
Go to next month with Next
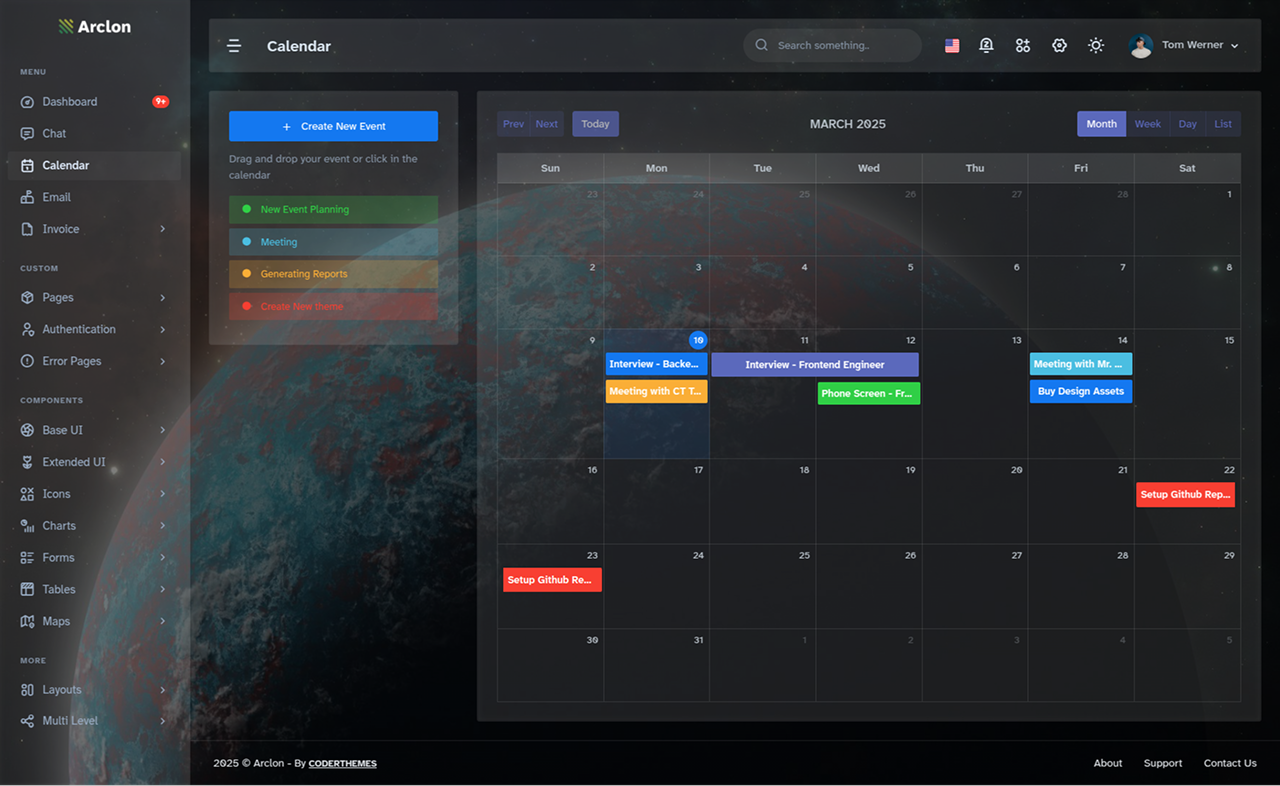coord(546,124)
